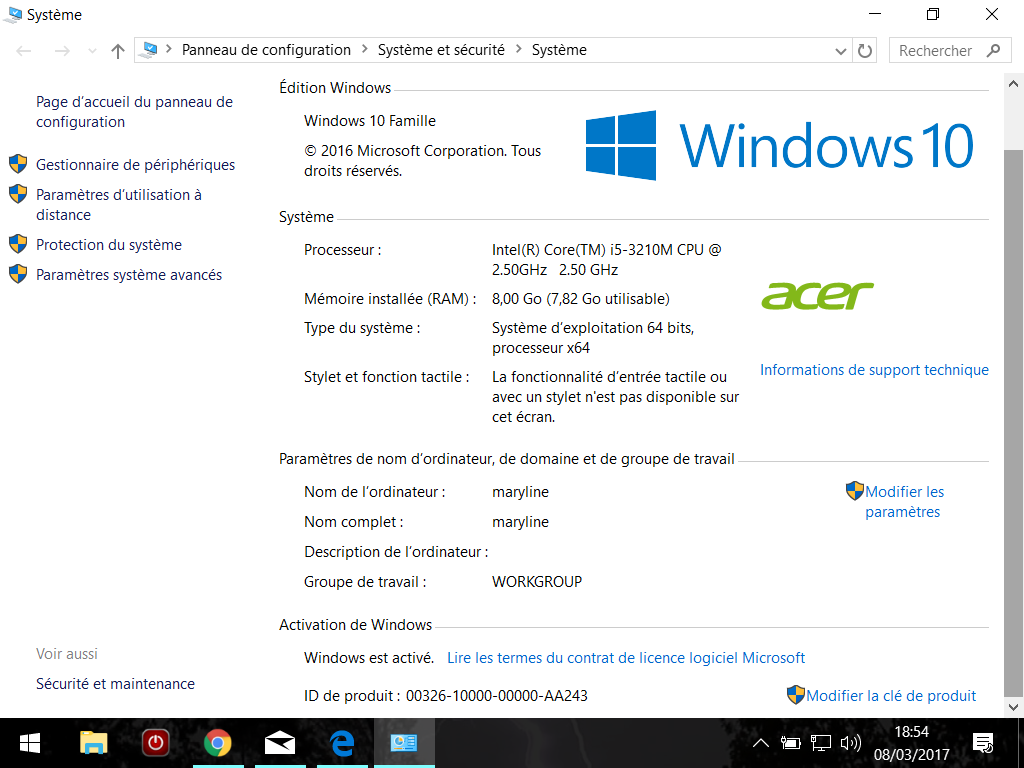Expand chevron after Système et sécurité
The width and height of the screenshot is (1024, 768).
tap(519, 50)
